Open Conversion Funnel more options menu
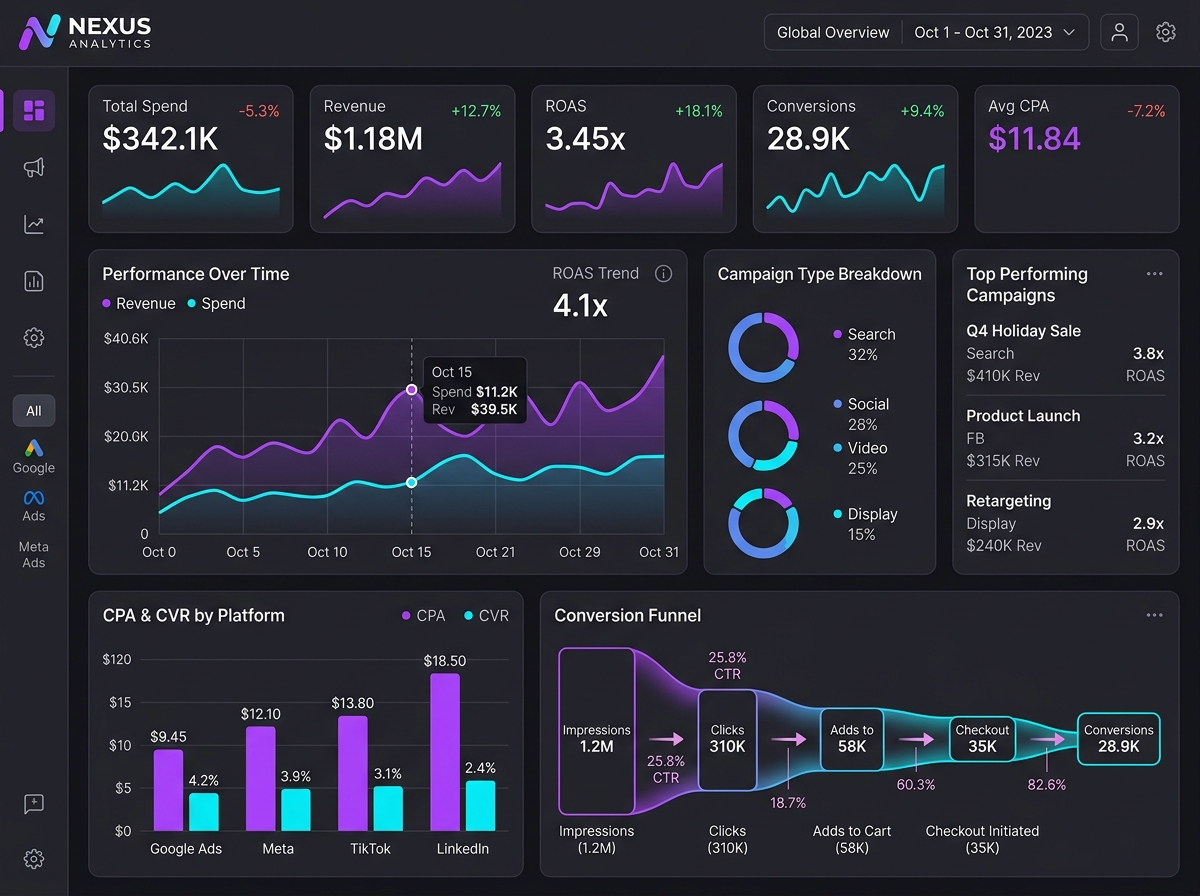The height and width of the screenshot is (896, 1200). point(1155,615)
